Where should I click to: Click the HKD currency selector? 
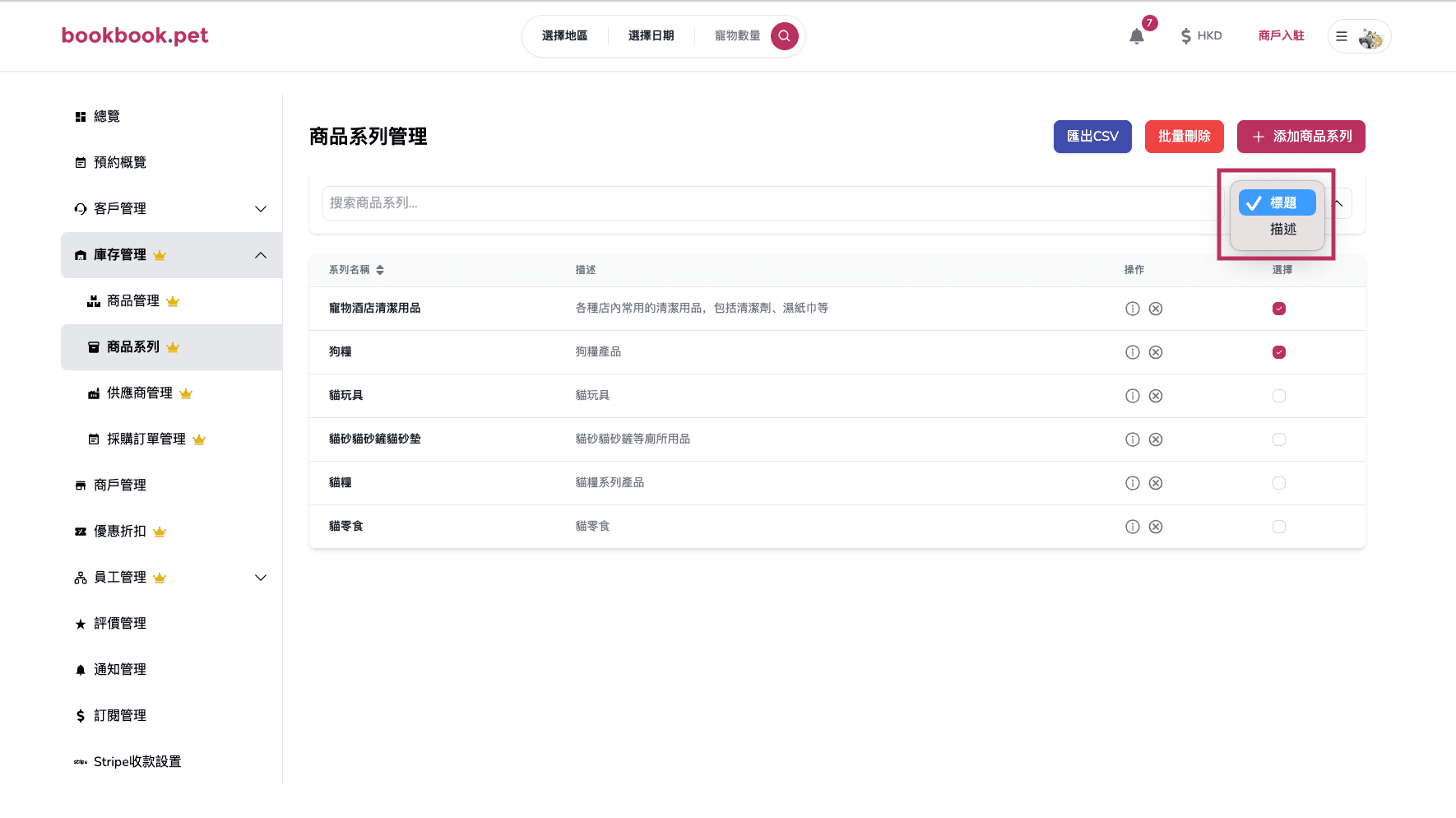click(x=1202, y=35)
